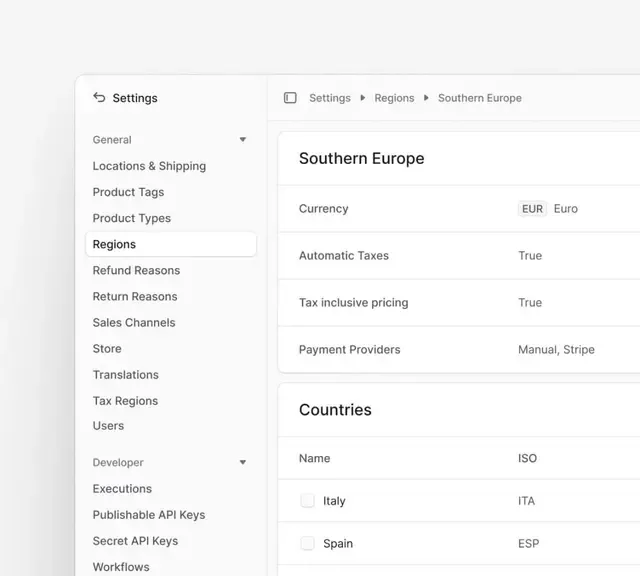Open Translations settings
The height and width of the screenshot is (576, 640).
point(126,375)
